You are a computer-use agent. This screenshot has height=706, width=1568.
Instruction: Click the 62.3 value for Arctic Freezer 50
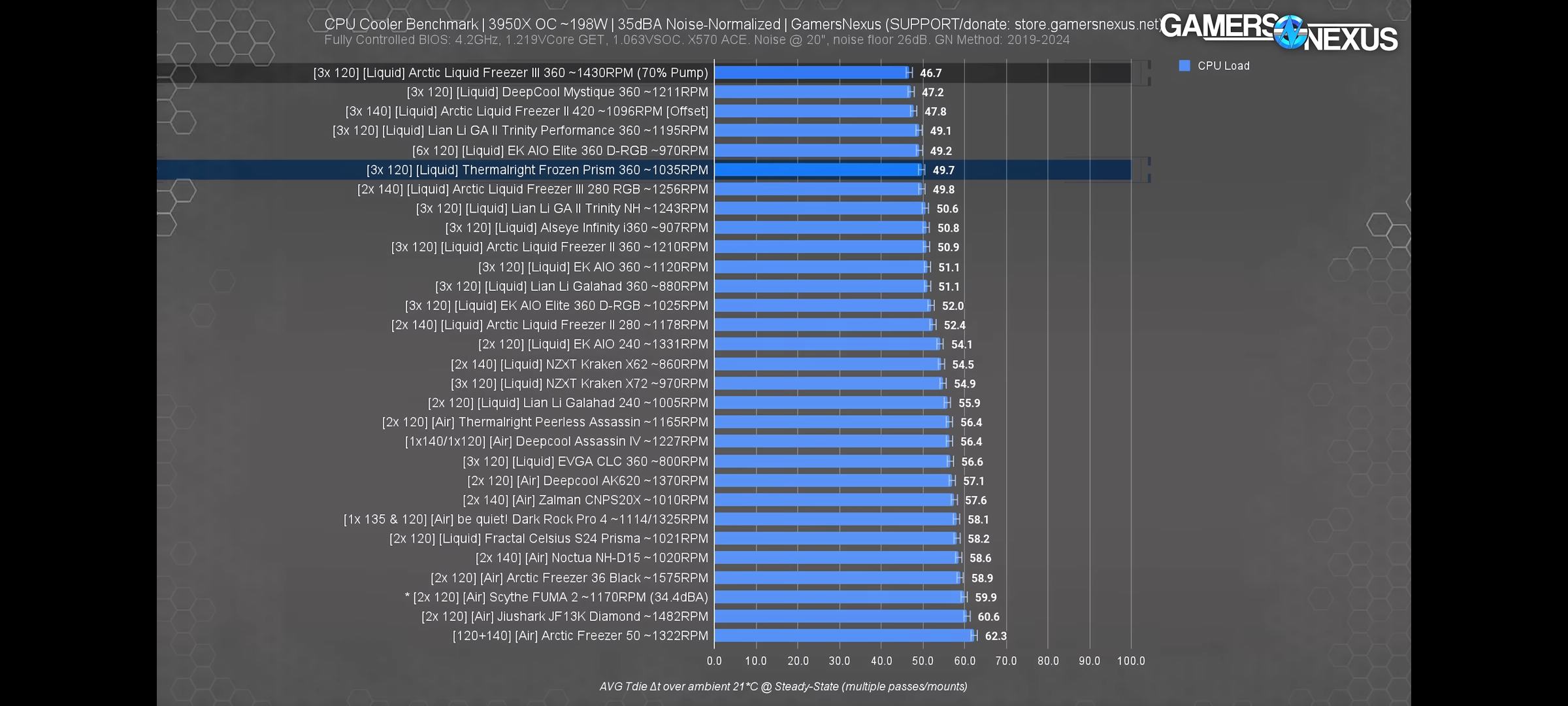tap(996, 636)
